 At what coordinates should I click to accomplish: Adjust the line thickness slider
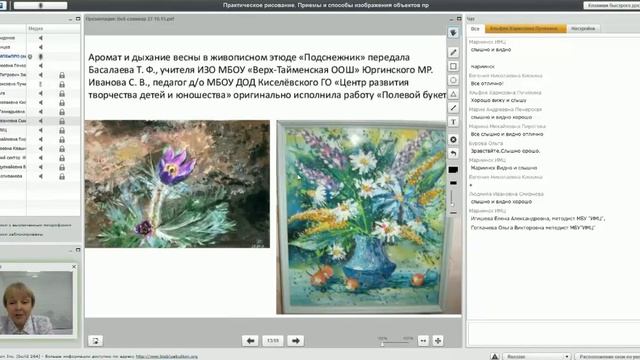(x=453, y=198)
